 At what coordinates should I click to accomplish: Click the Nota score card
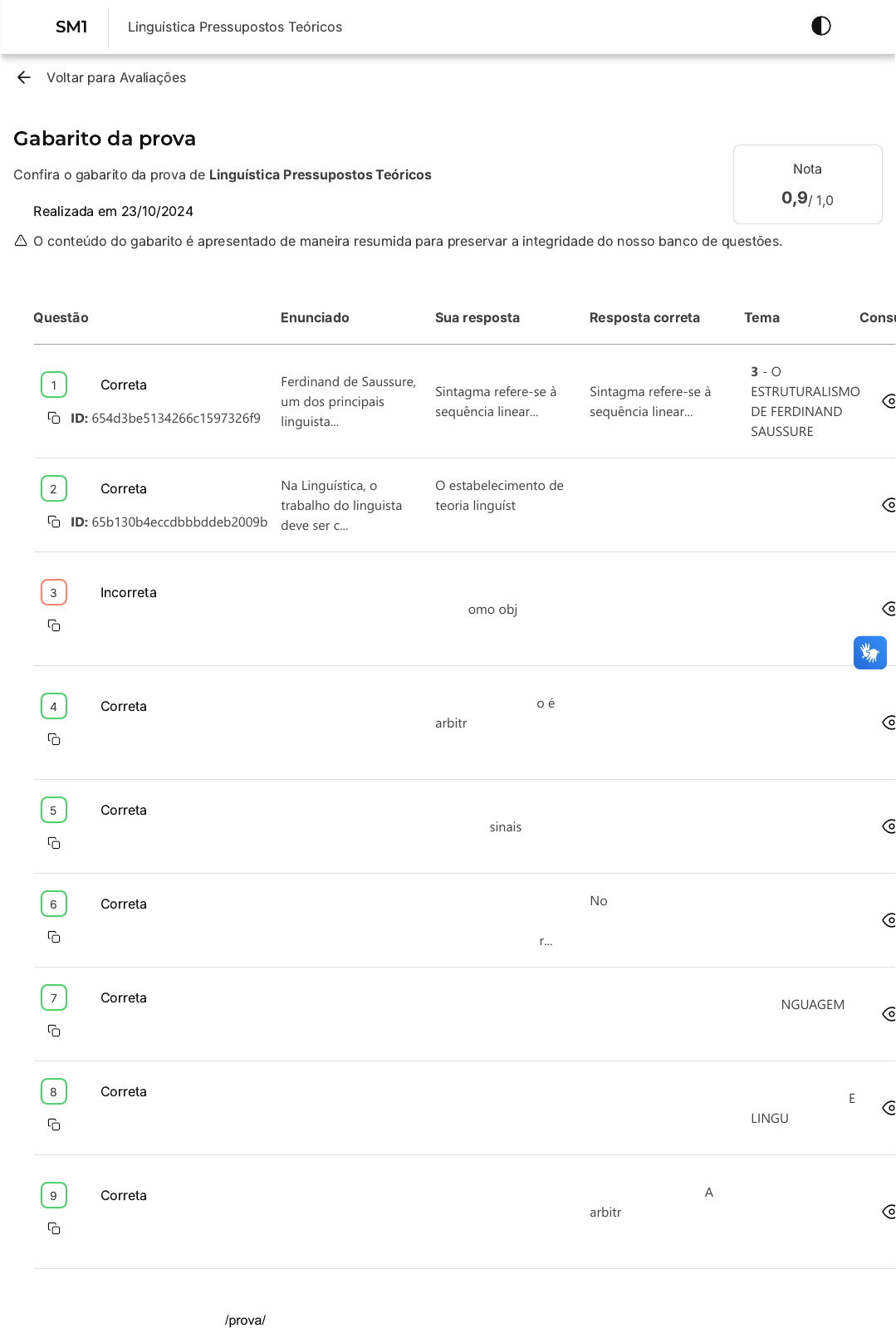[807, 184]
